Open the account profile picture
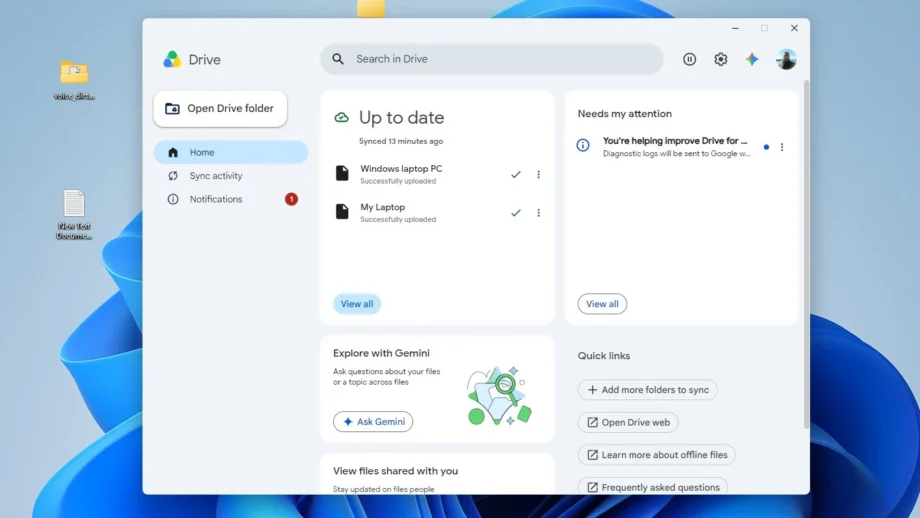Viewport: 920px width, 518px height. tap(786, 59)
